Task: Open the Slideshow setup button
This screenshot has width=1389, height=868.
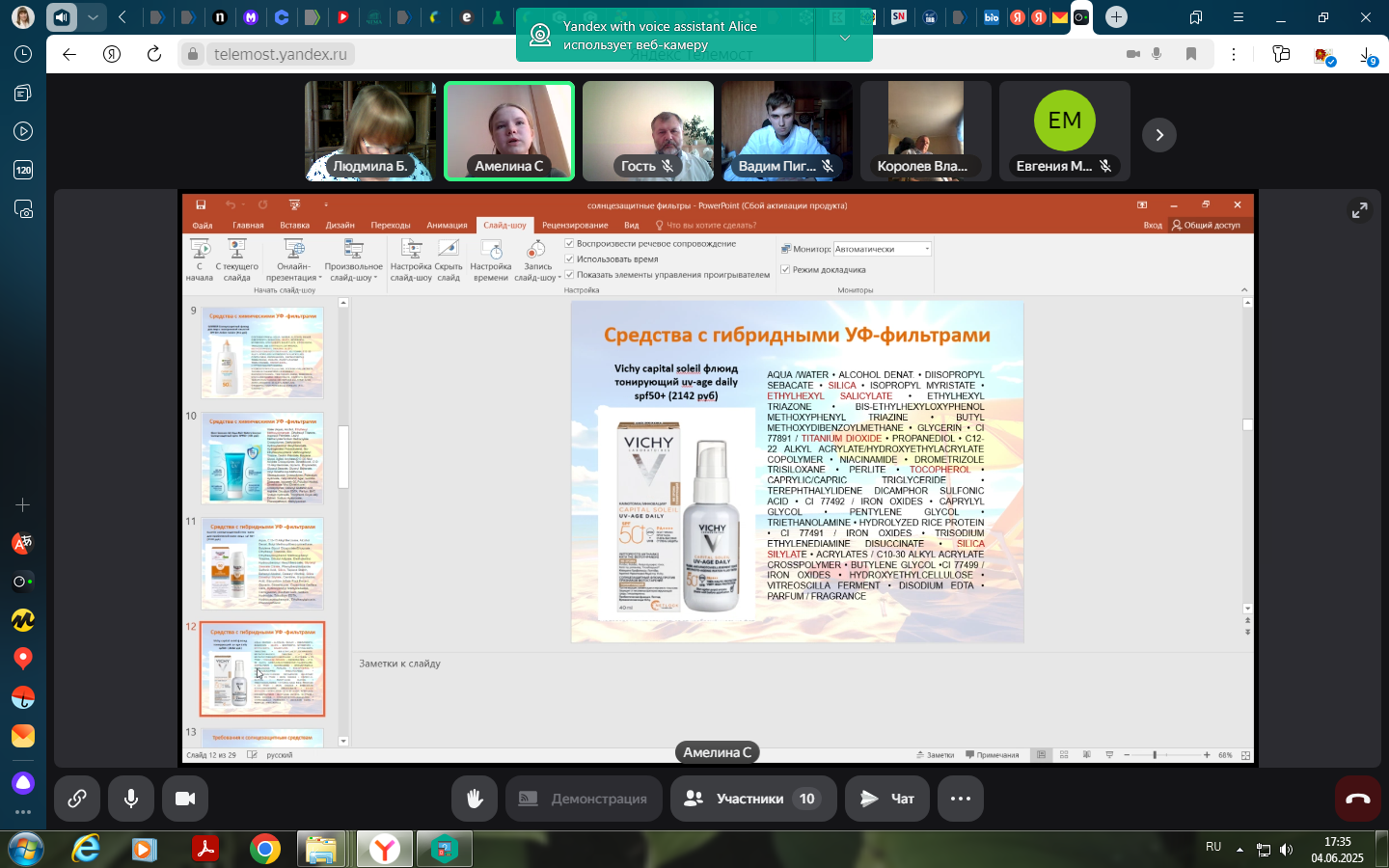Action: tap(411, 260)
